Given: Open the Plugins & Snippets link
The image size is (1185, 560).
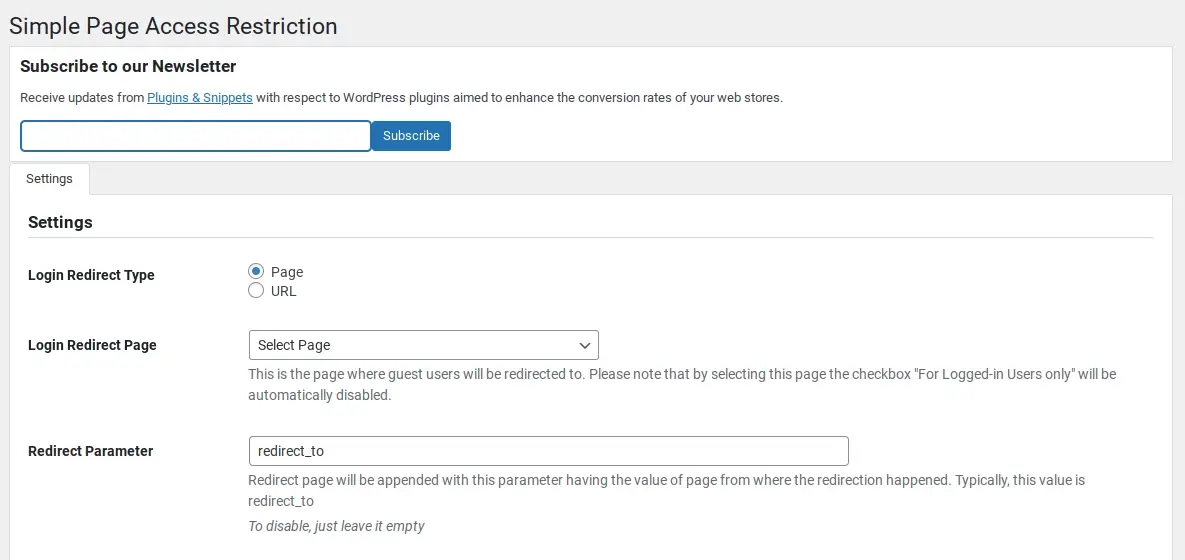Looking at the screenshot, I should (x=200, y=98).
